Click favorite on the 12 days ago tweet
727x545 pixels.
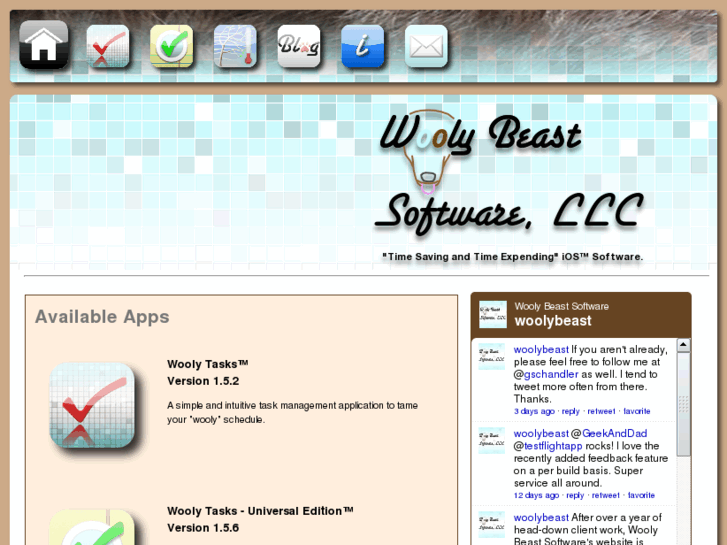[641, 495]
